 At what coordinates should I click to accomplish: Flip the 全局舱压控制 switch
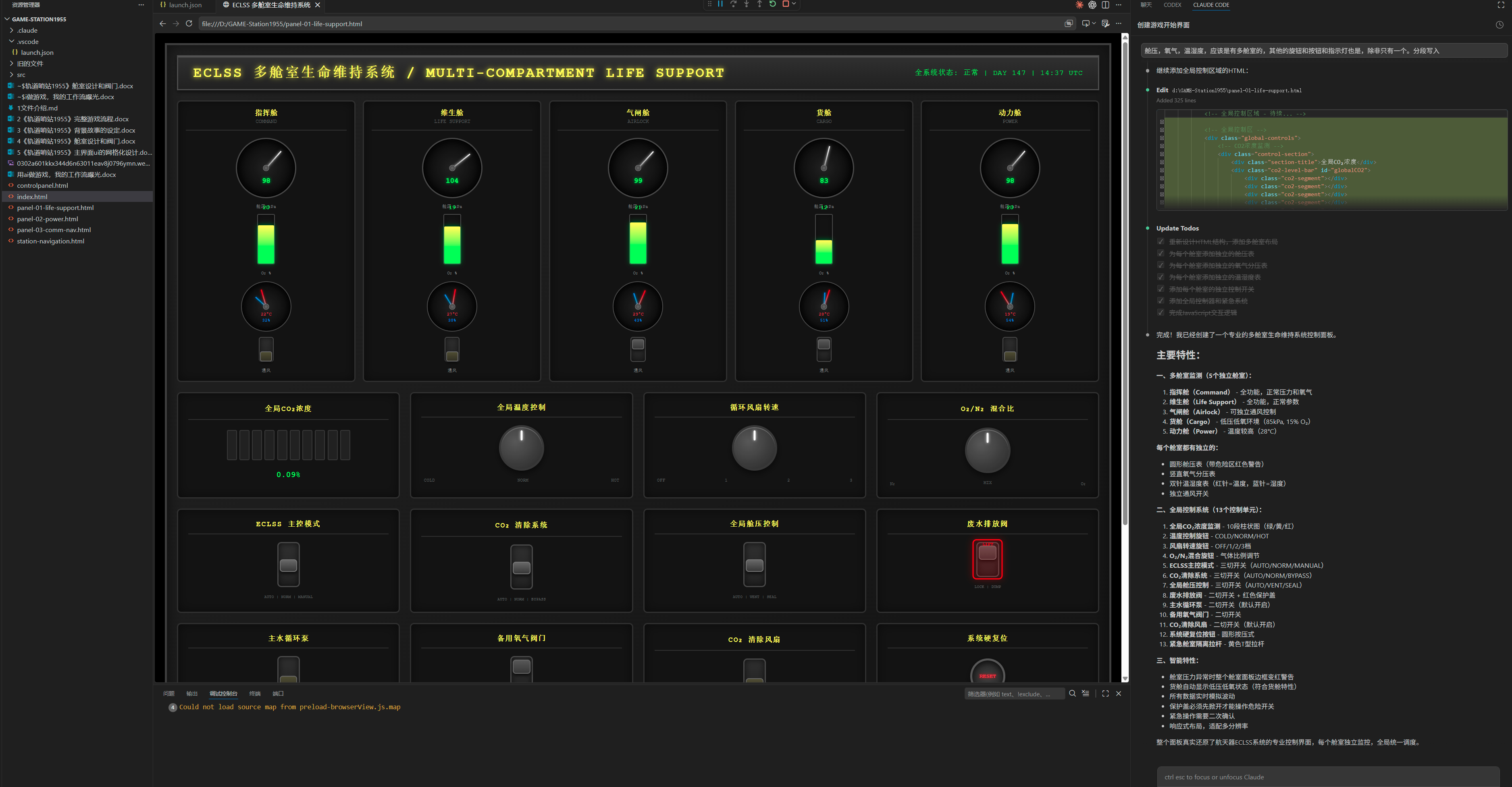coord(754,565)
